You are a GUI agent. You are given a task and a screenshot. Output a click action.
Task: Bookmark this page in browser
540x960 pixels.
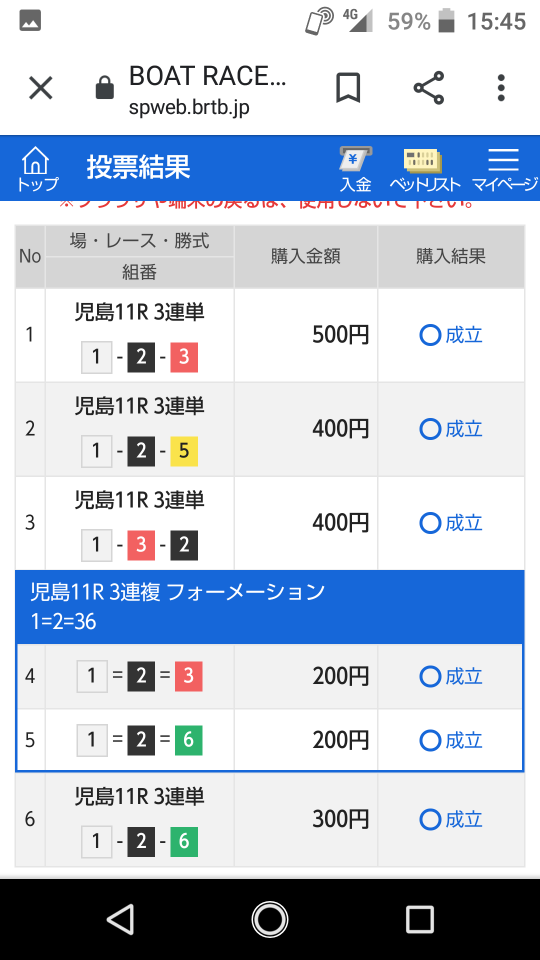[x=348, y=88]
